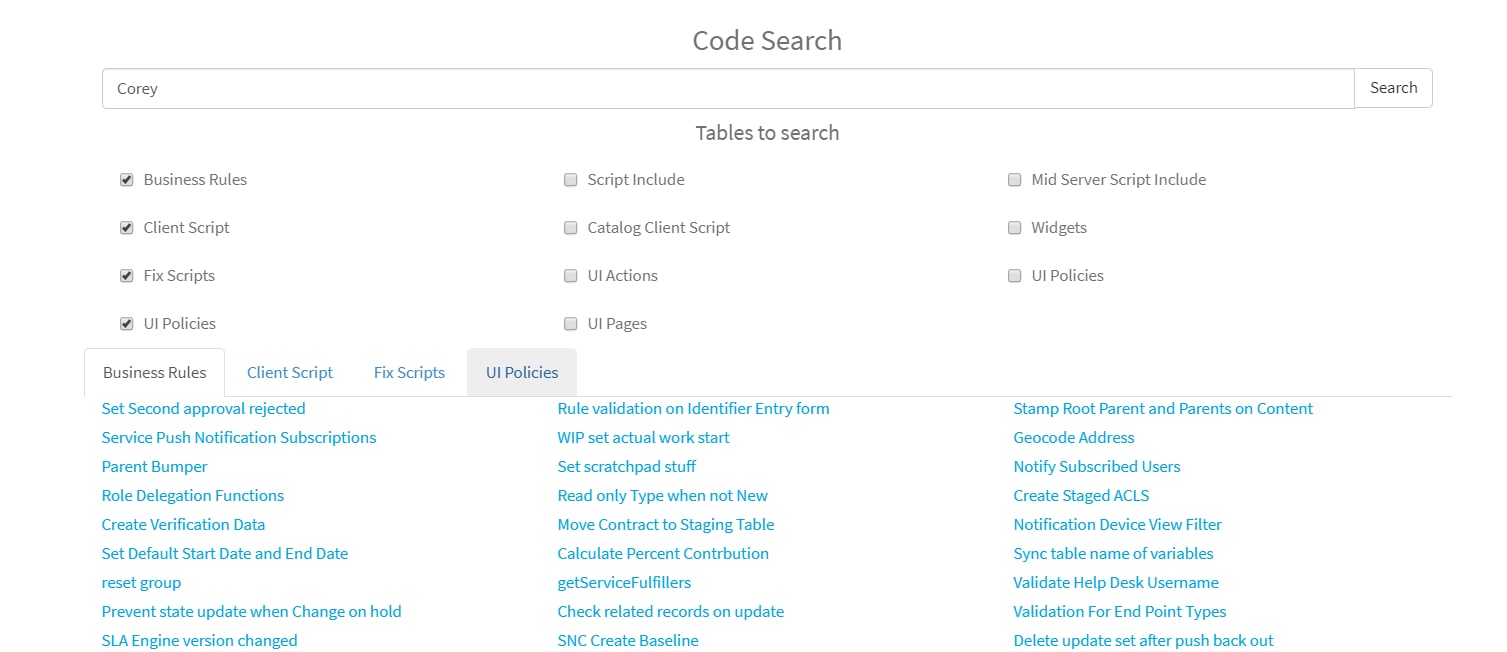Disable the Client Script checkbox
The width and height of the screenshot is (1507, 652).
[126, 227]
